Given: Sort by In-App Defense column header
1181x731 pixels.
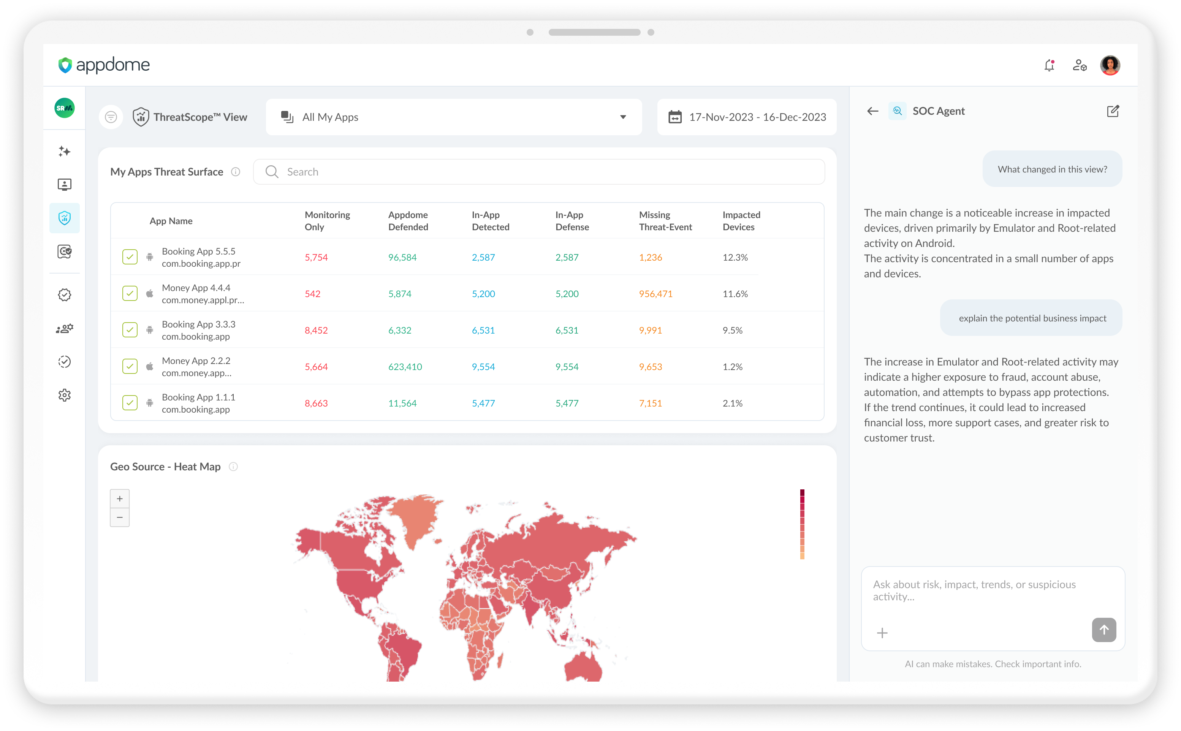Looking at the screenshot, I should (x=572, y=221).
